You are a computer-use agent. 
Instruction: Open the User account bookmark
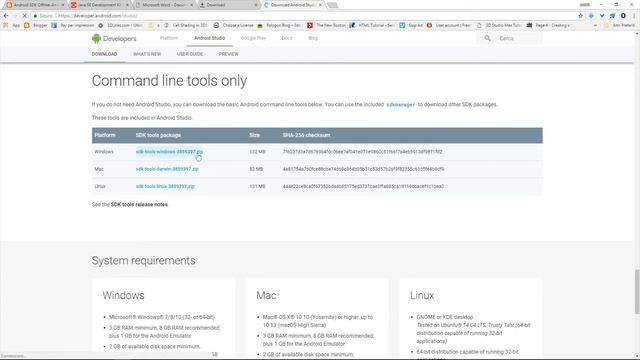pos(449,25)
